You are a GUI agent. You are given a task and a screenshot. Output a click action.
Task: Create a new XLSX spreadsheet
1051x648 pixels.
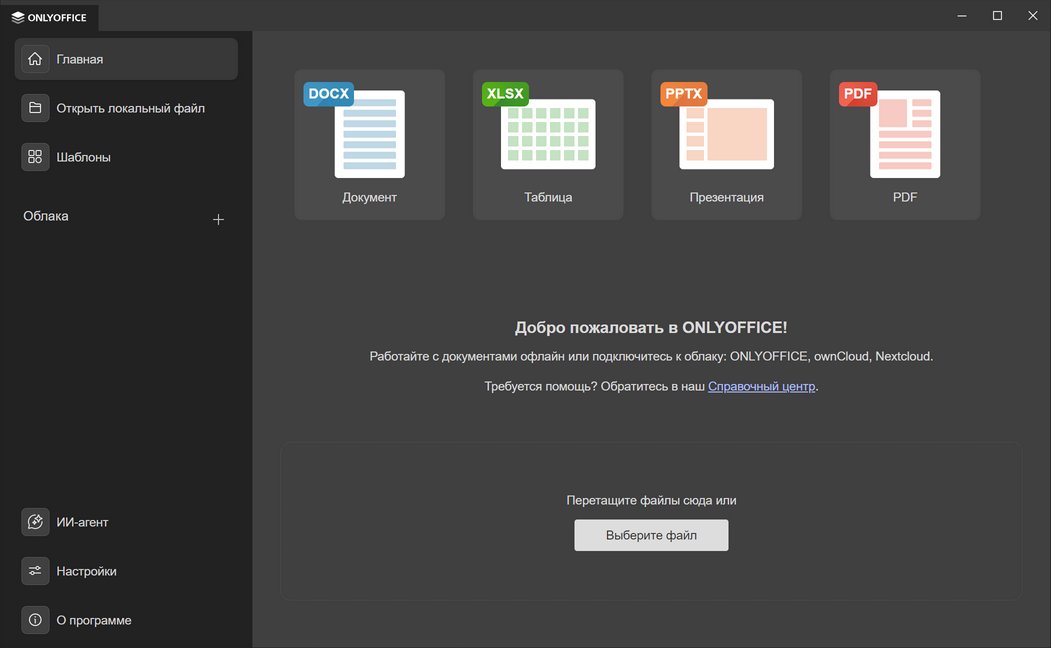click(547, 144)
